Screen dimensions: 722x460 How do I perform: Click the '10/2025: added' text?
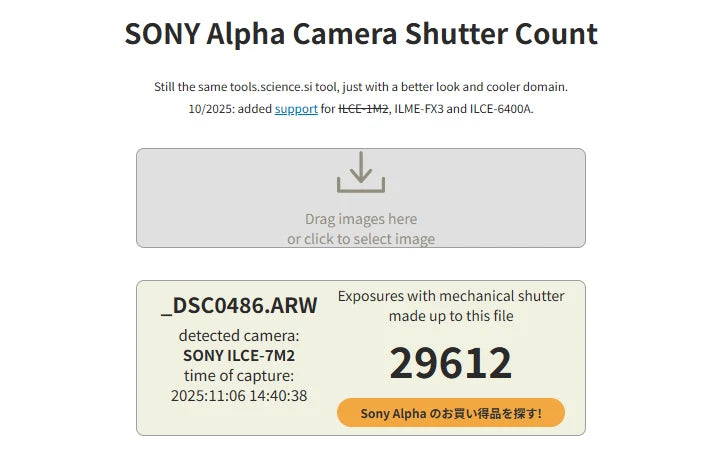tap(230, 108)
